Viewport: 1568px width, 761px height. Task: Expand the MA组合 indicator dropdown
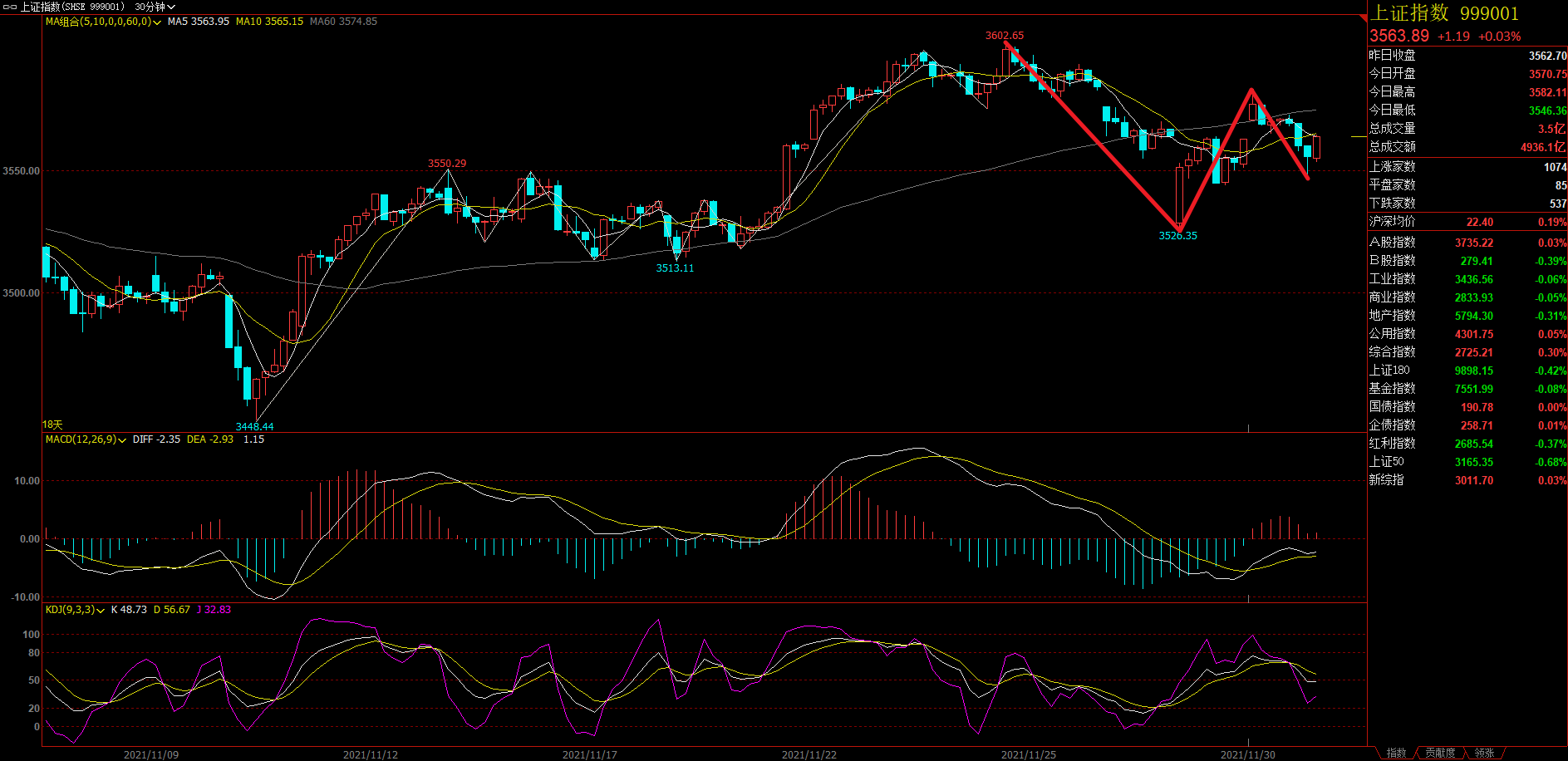[x=157, y=22]
